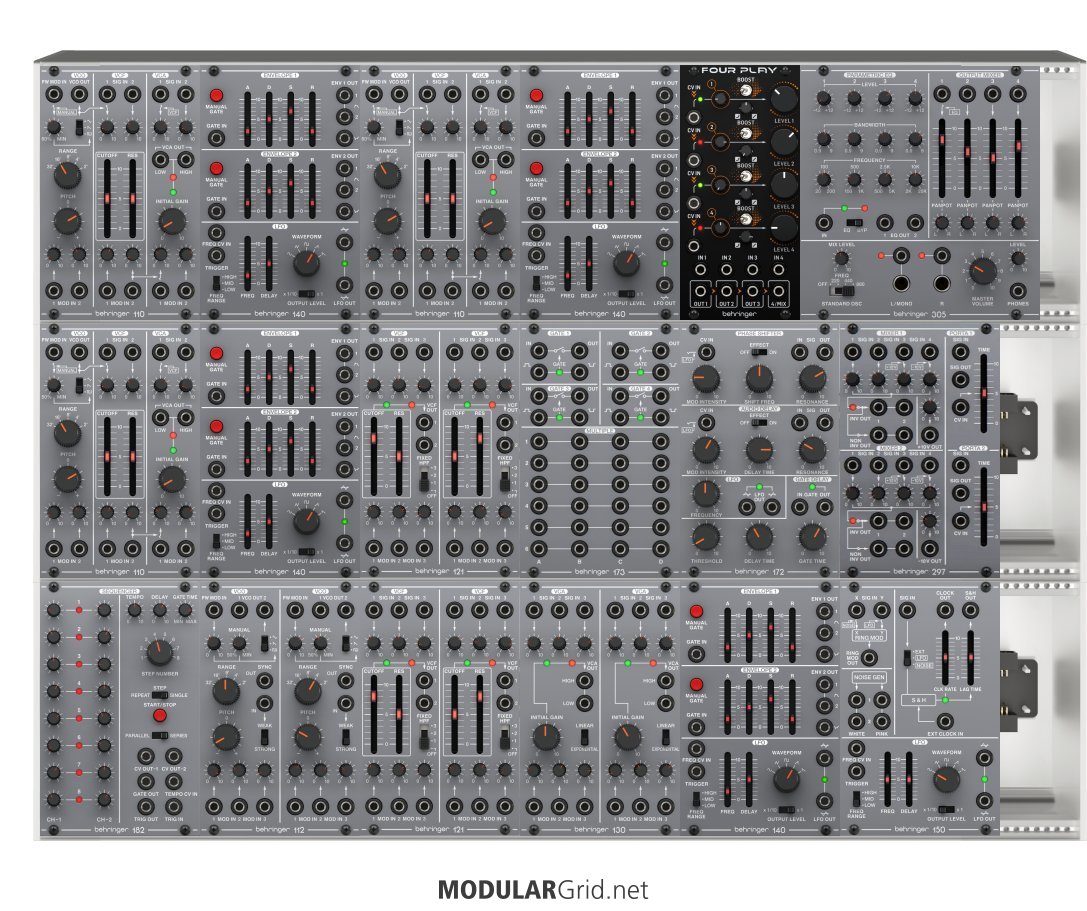Screen dimensions: 1087x911
Task: Toggle the parametric EQ / BYP switch
Action: [853, 223]
